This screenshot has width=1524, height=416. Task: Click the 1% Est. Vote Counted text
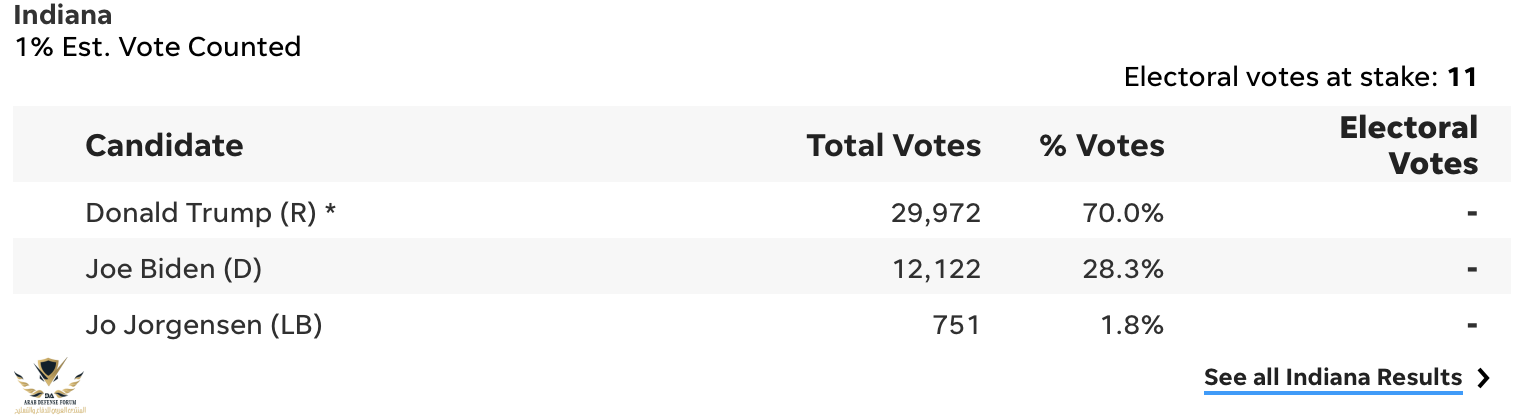pyautogui.click(x=158, y=47)
